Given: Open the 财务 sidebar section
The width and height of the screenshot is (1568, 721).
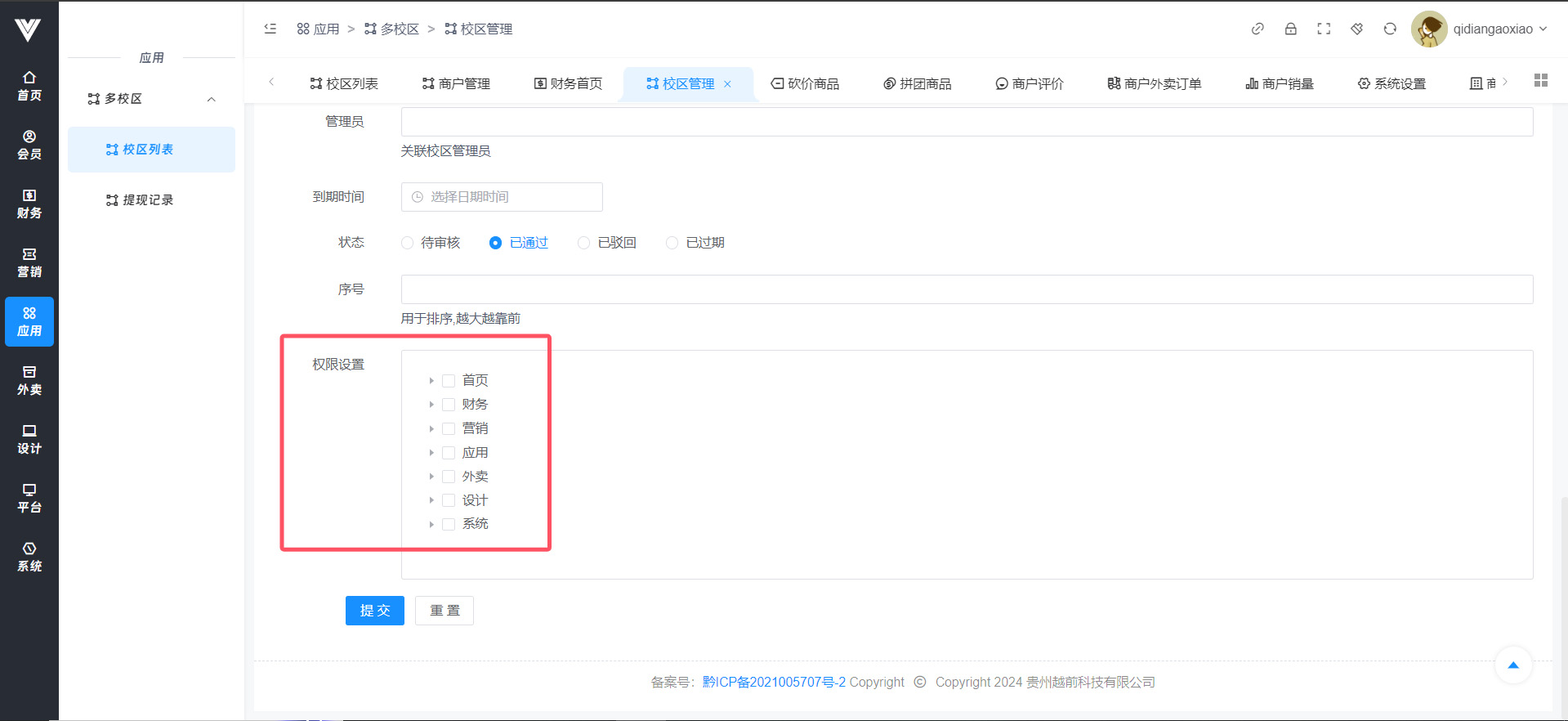Looking at the screenshot, I should click(29, 204).
